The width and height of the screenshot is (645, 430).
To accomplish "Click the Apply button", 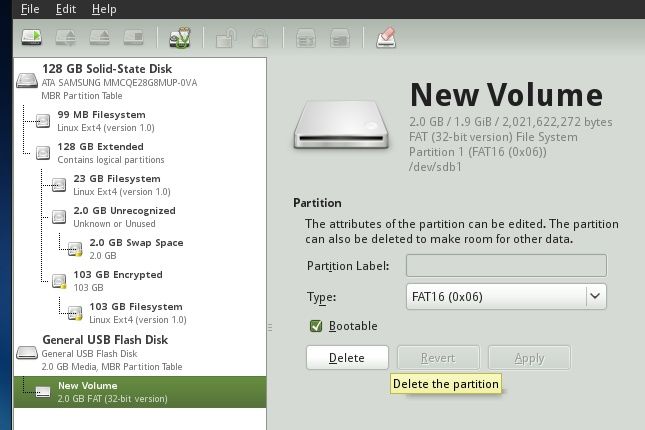I will click(x=529, y=358).
